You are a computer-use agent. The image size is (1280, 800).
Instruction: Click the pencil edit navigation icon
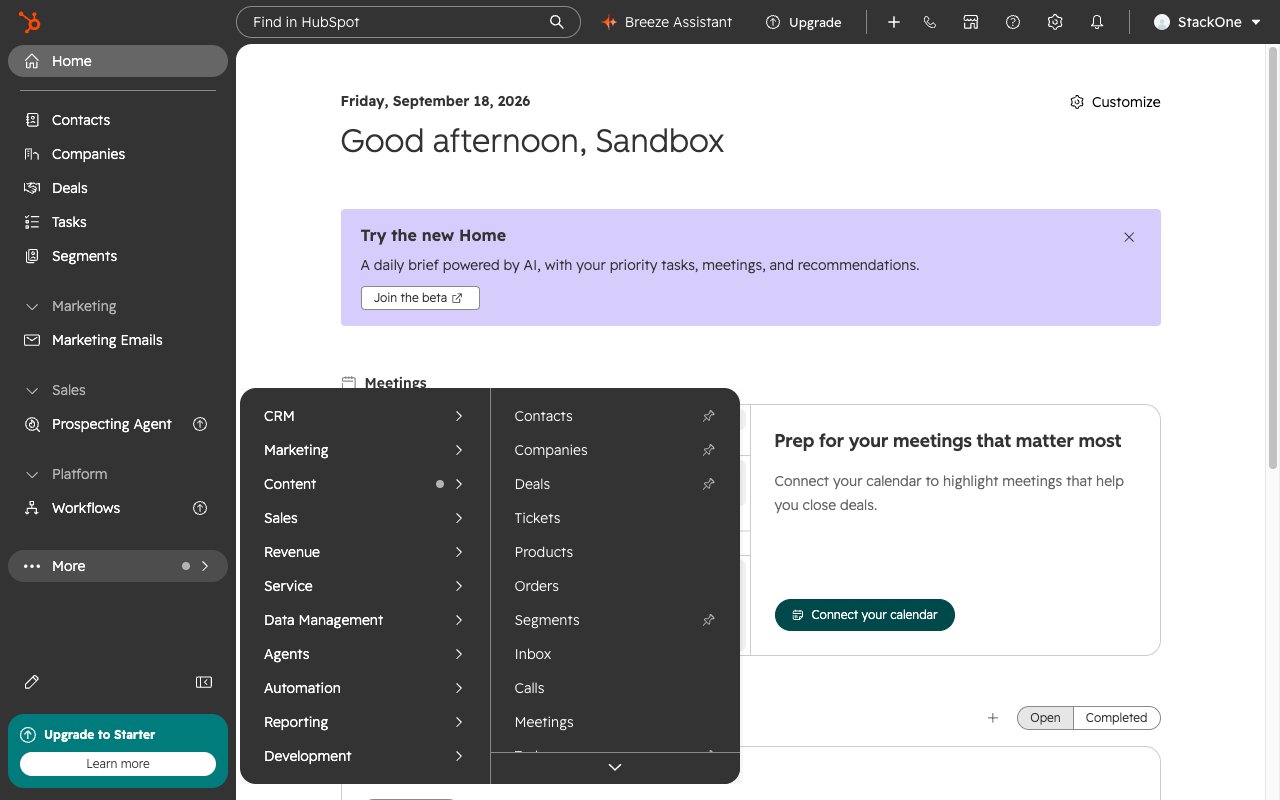(32, 682)
